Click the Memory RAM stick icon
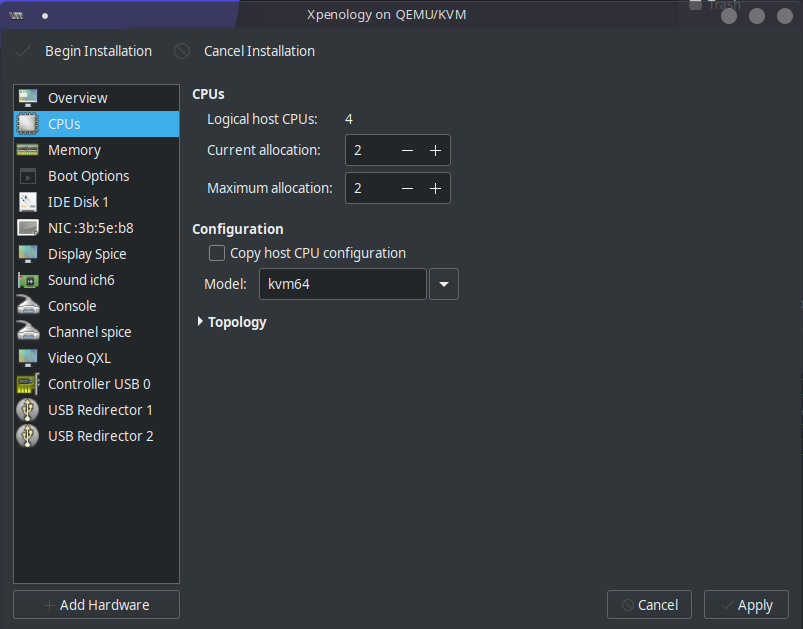The width and height of the screenshot is (803, 629). pyautogui.click(x=28, y=150)
